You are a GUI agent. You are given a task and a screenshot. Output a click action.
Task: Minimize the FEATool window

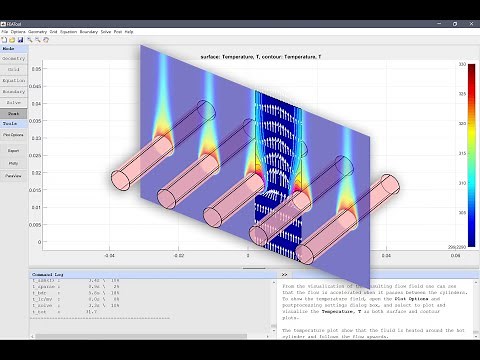tap(439, 24)
